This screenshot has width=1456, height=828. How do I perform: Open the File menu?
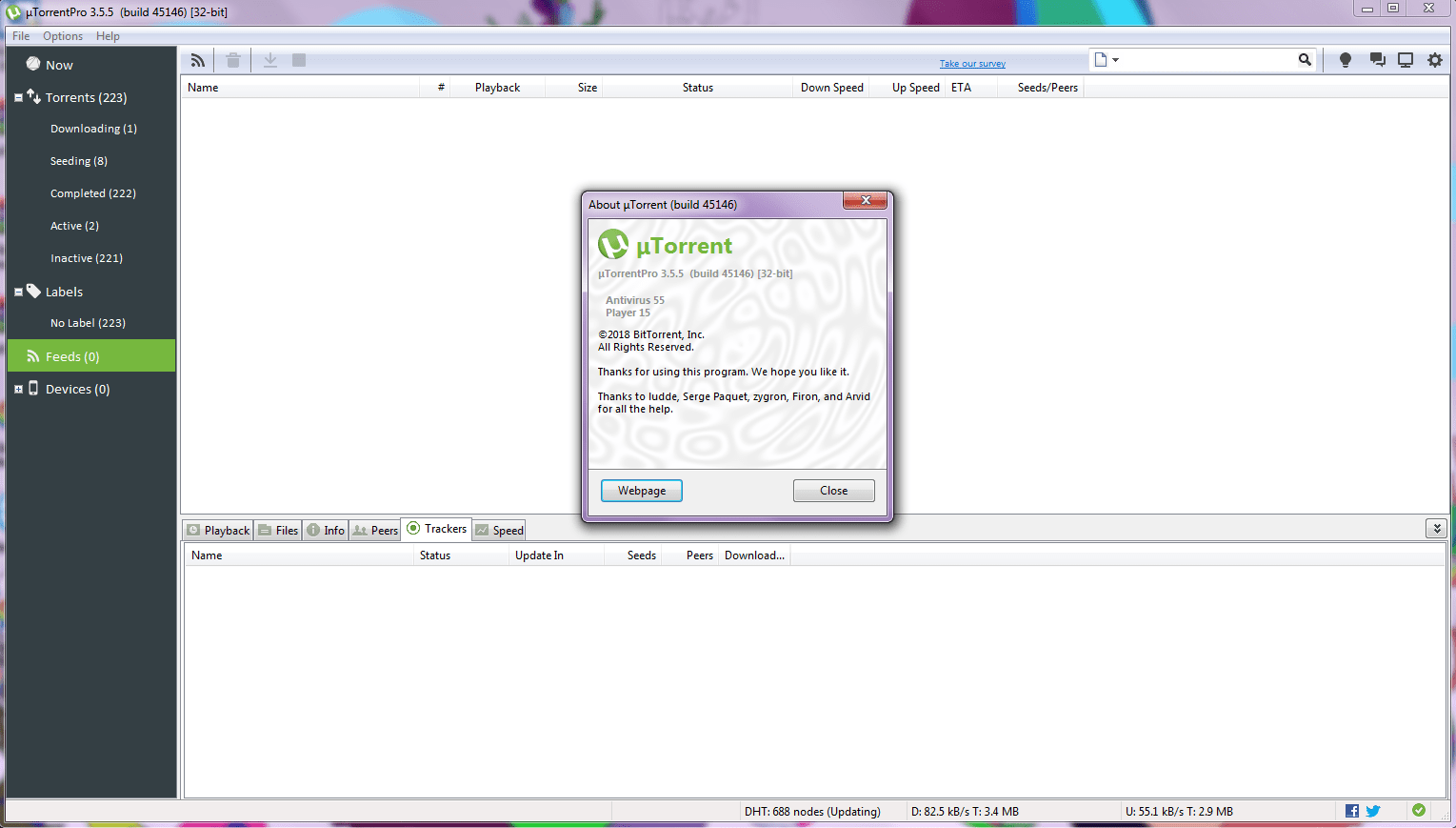point(21,36)
